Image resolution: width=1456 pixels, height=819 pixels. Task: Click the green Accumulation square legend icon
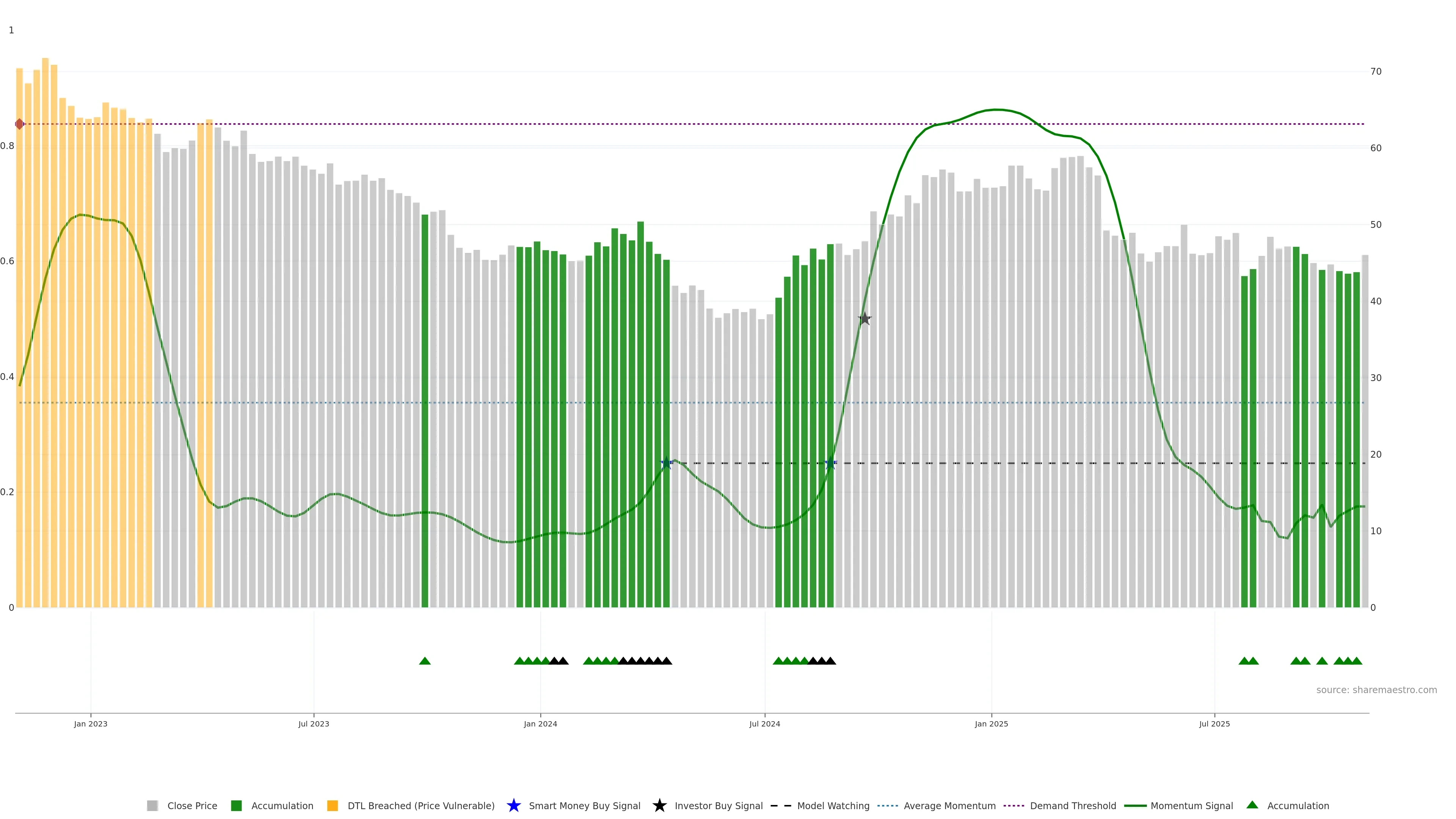pyautogui.click(x=236, y=805)
